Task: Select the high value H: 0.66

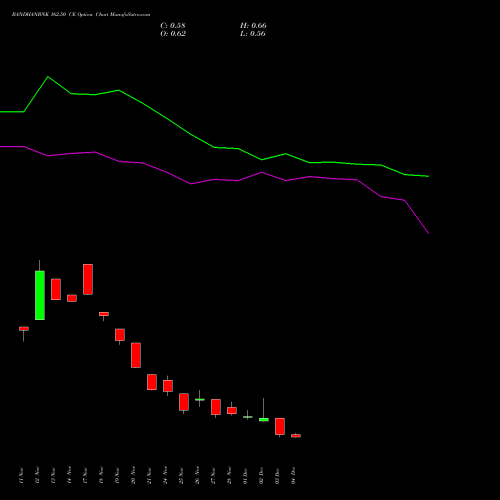Action: [x=253, y=26]
